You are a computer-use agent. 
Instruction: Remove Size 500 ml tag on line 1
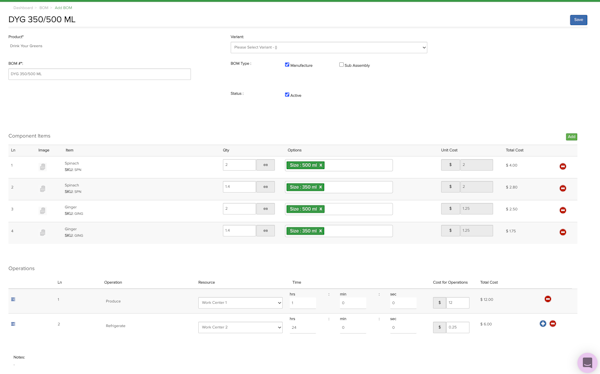[321, 165]
